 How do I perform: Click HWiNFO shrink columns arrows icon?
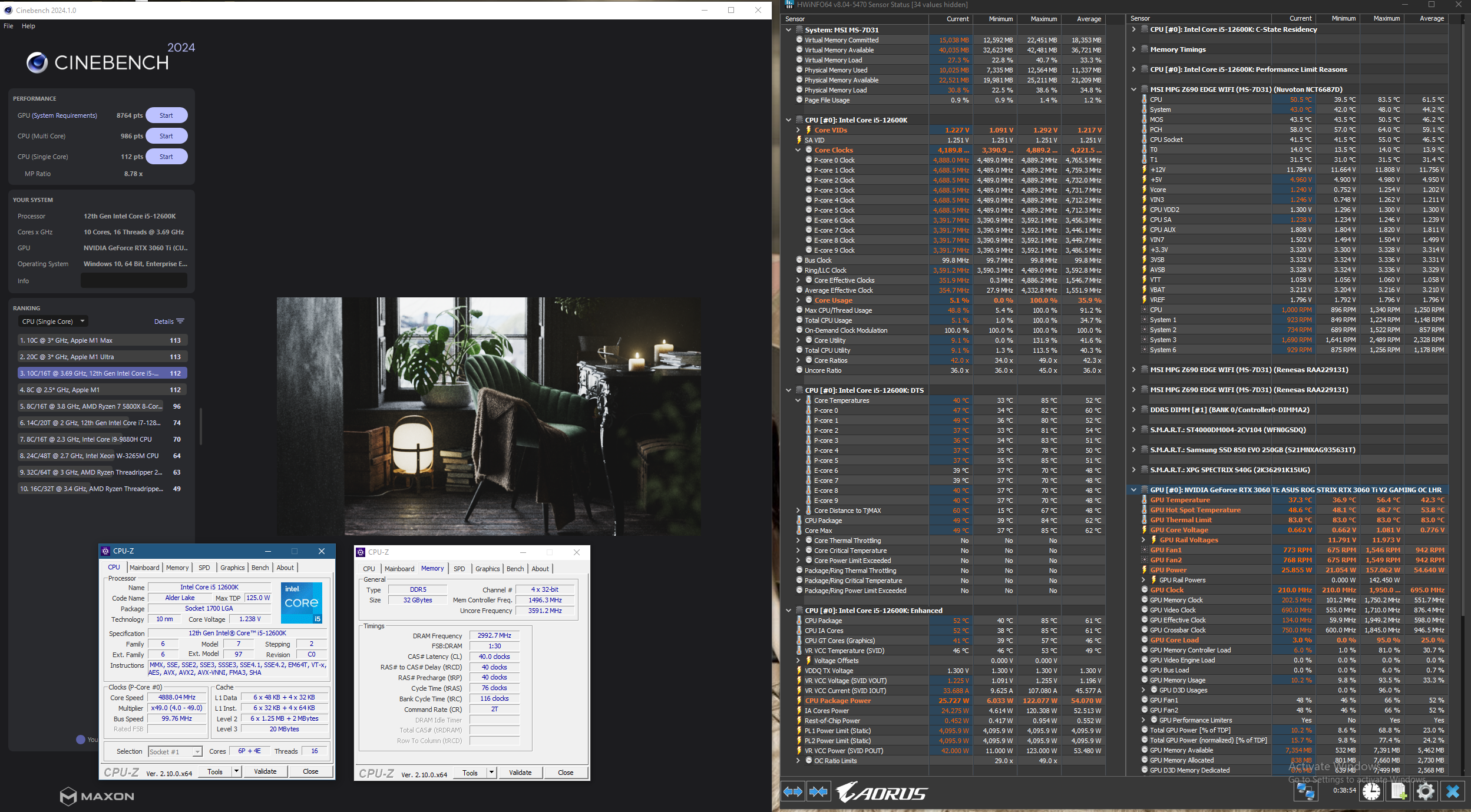(818, 792)
